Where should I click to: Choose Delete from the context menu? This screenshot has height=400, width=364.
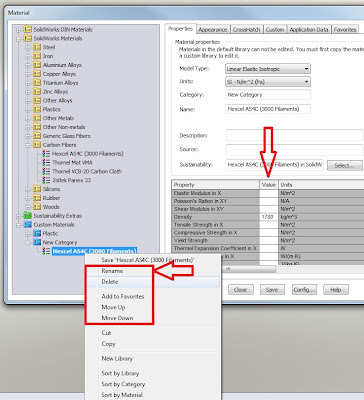coord(152,282)
